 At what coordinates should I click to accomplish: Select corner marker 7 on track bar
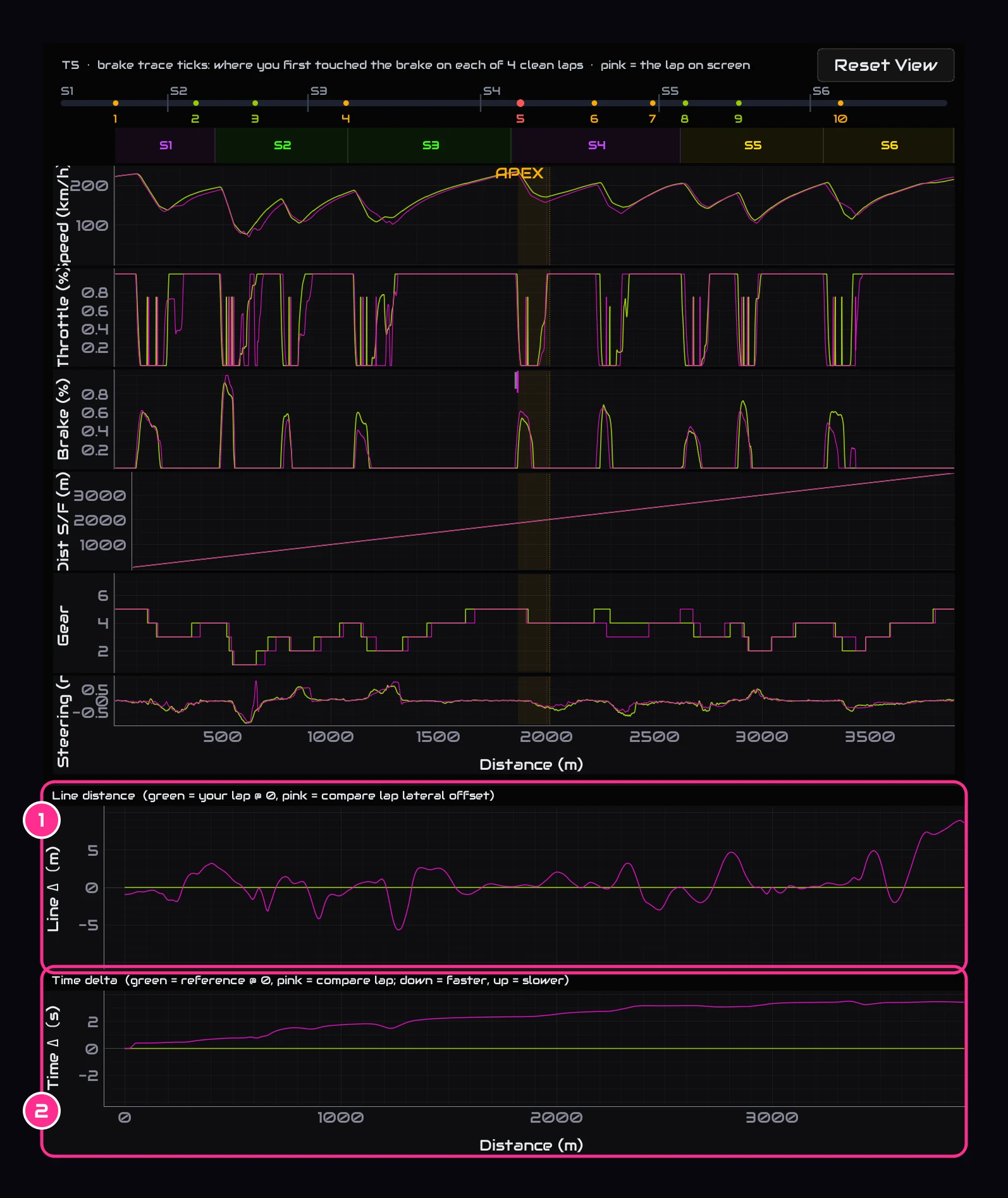pos(653,103)
